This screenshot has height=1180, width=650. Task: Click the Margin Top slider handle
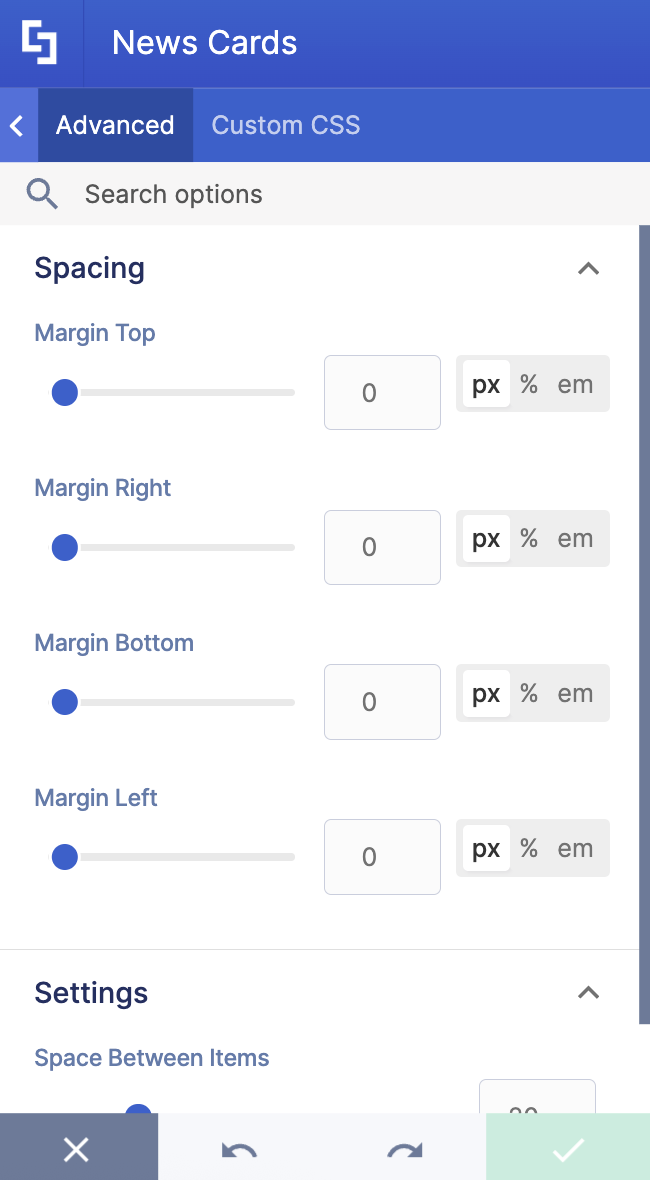(x=65, y=393)
